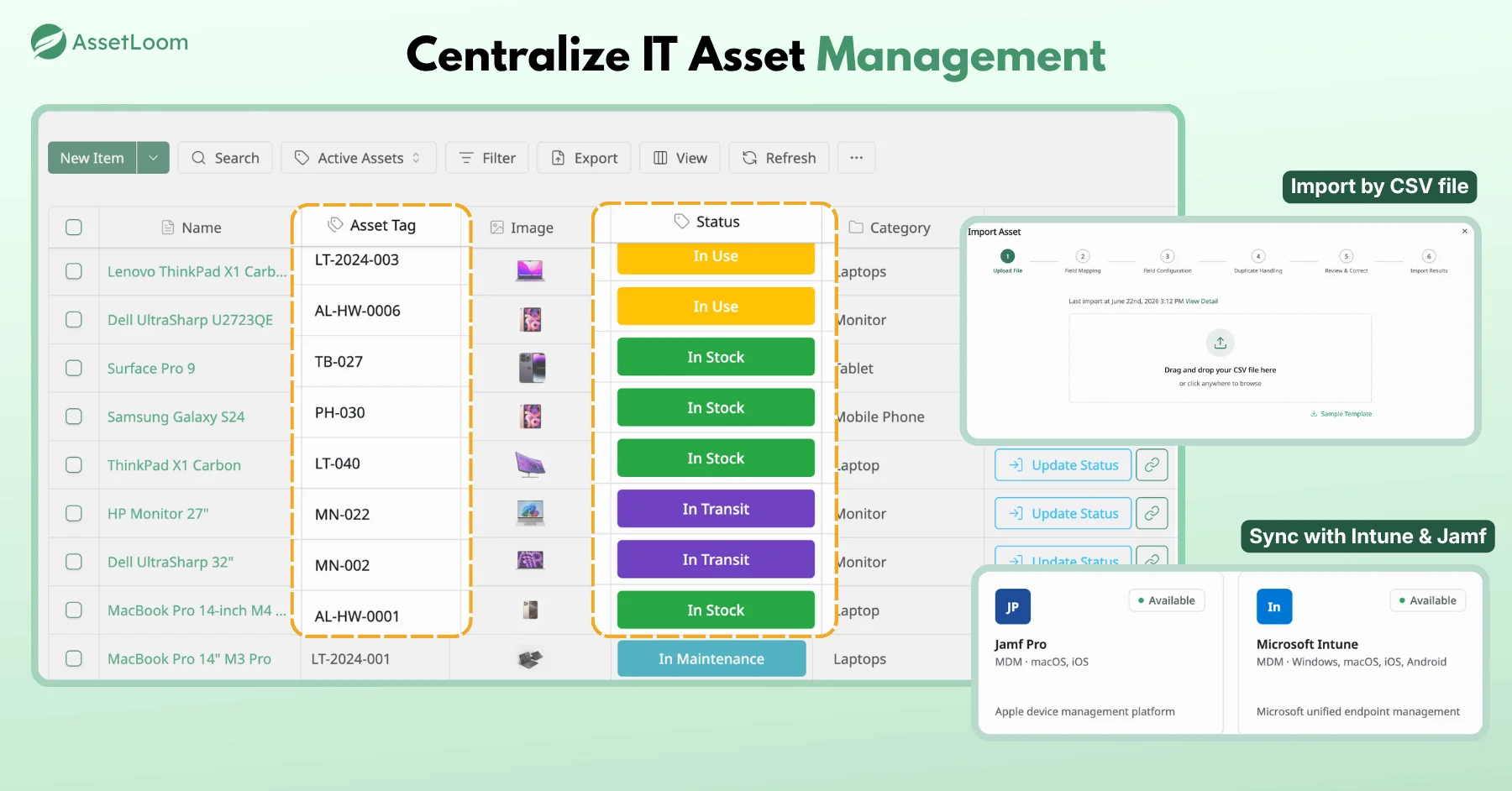Open the more options ellipsis menu
The height and width of the screenshot is (791, 1512).
click(856, 158)
